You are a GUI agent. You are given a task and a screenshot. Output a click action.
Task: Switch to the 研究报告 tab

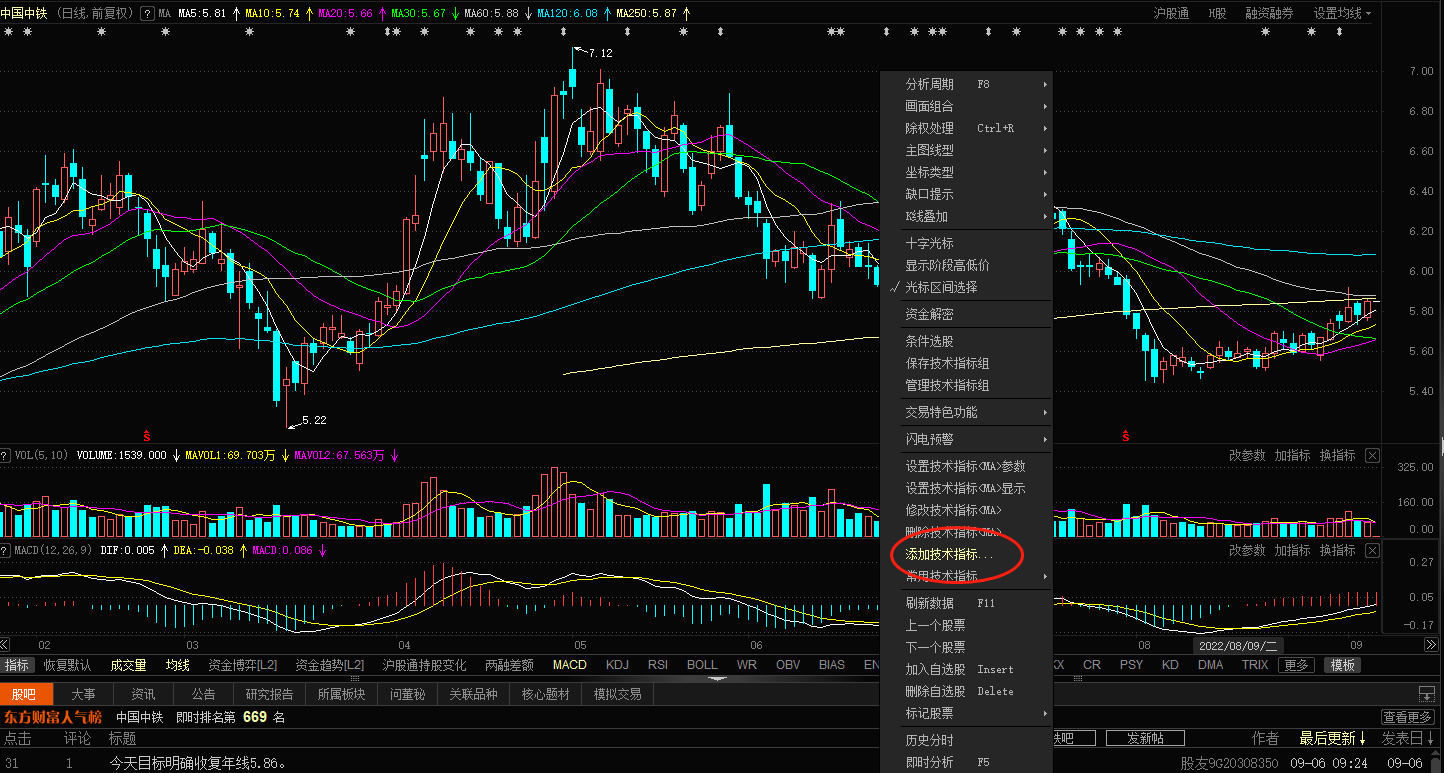pyautogui.click(x=269, y=694)
